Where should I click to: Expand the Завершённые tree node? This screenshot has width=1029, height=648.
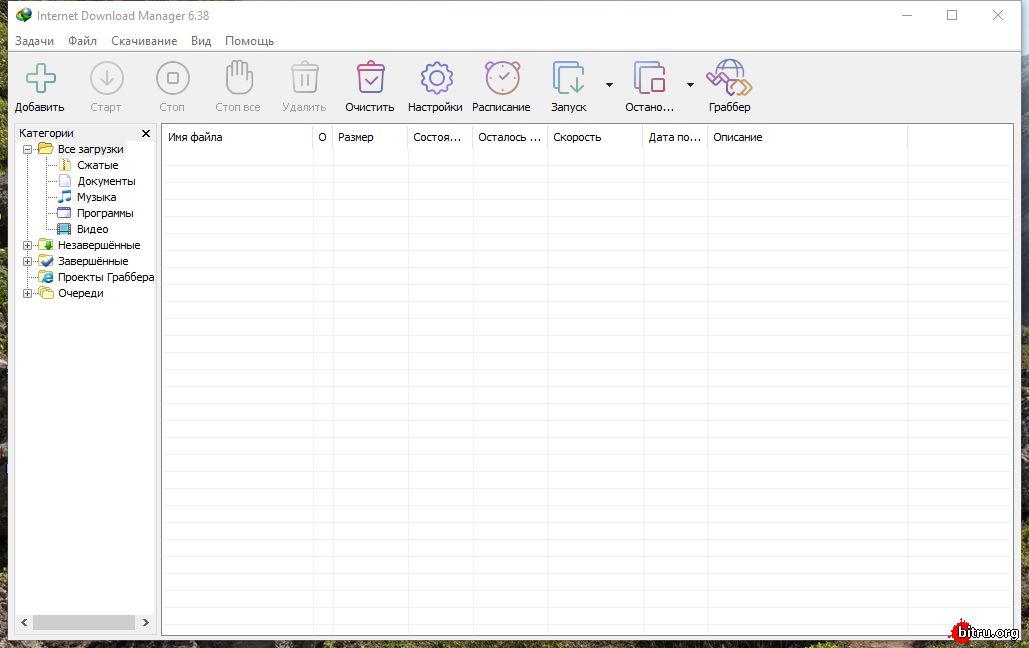[28, 261]
